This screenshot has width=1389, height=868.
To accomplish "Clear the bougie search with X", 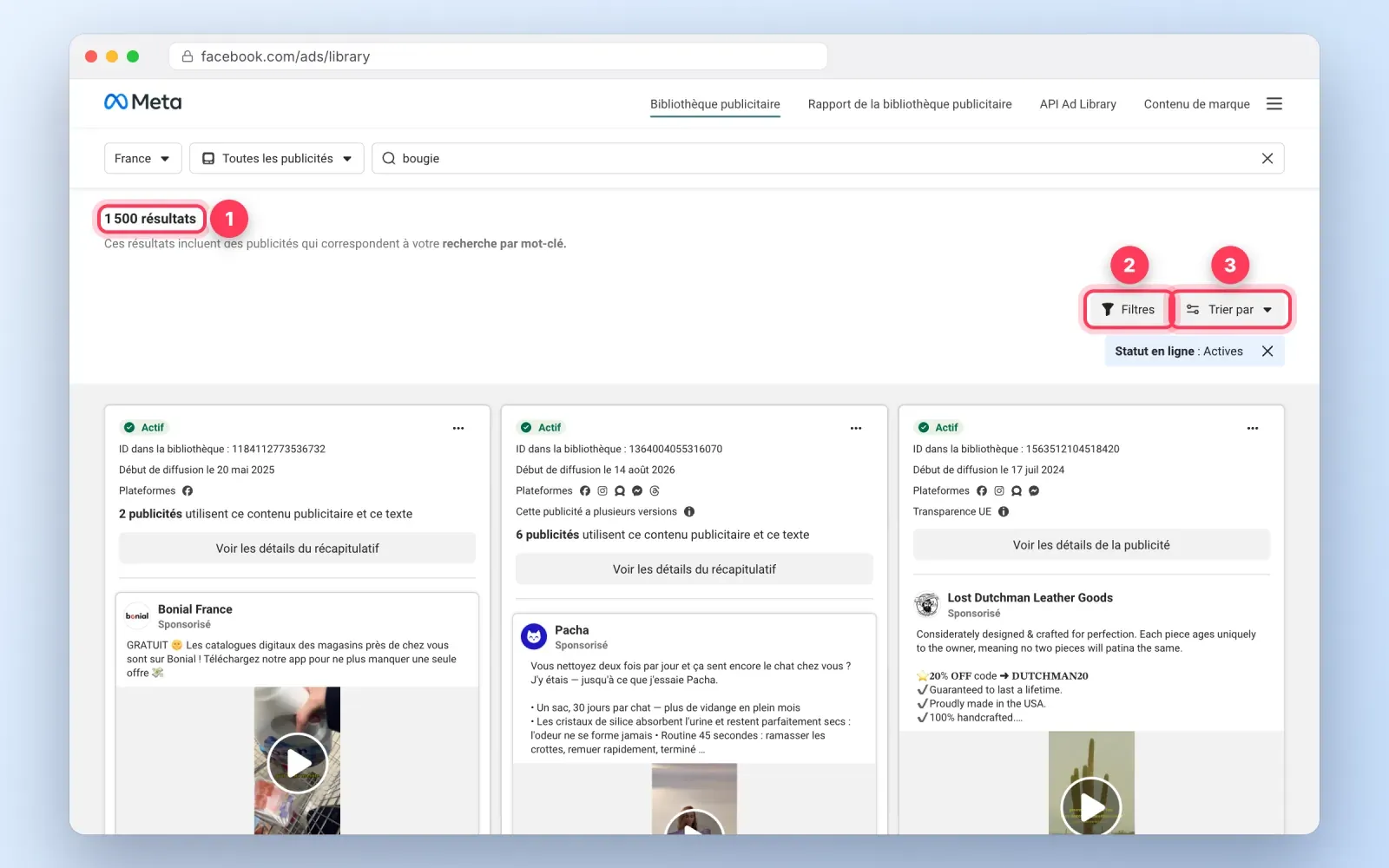I will 1267,159.
